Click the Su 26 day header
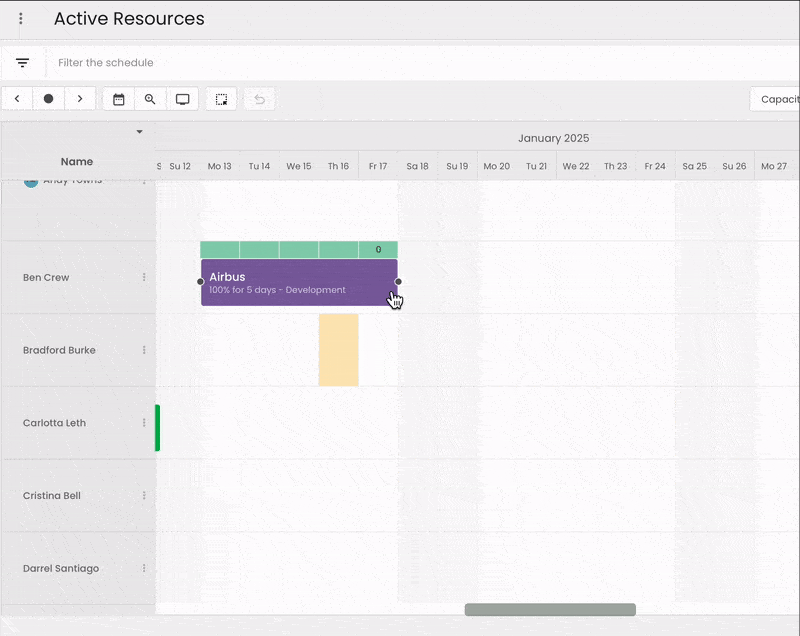Viewport: 800px width, 636px height. tap(734, 166)
